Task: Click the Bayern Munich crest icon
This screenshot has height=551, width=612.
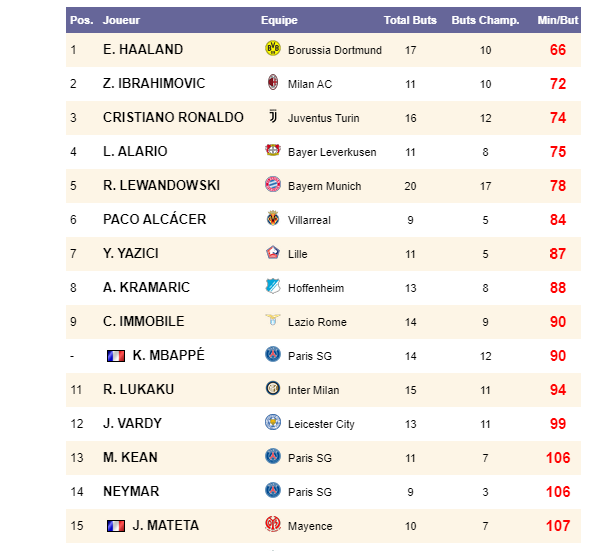Action: pyautogui.click(x=272, y=185)
